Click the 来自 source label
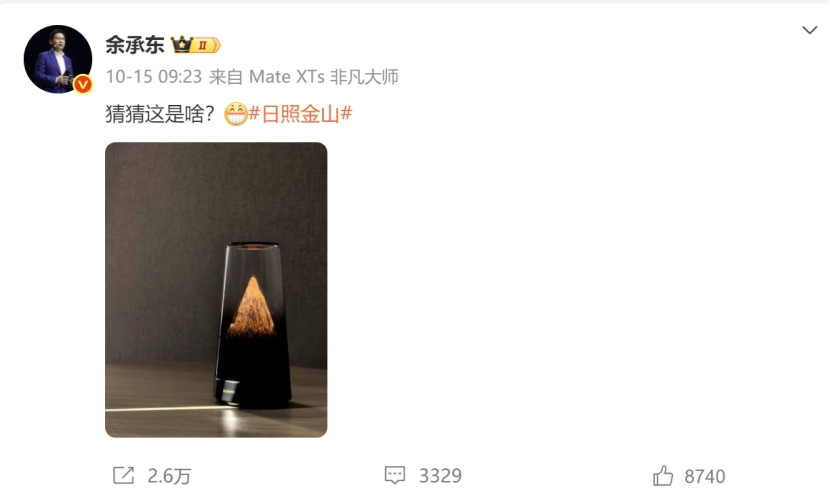This screenshot has height=499, width=830. [x=226, y=77]
